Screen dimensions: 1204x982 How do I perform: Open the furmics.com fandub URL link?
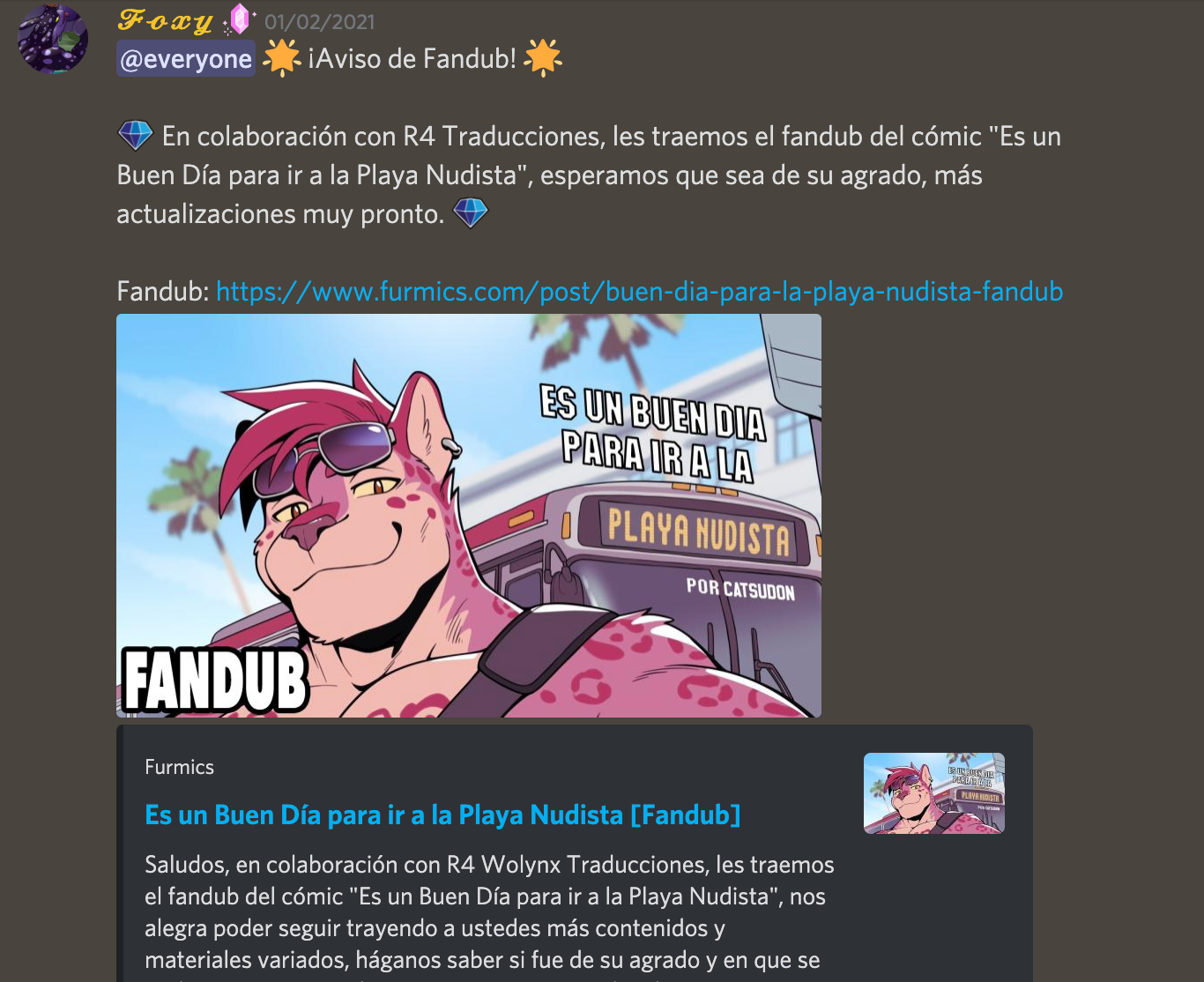coord(639,291)
